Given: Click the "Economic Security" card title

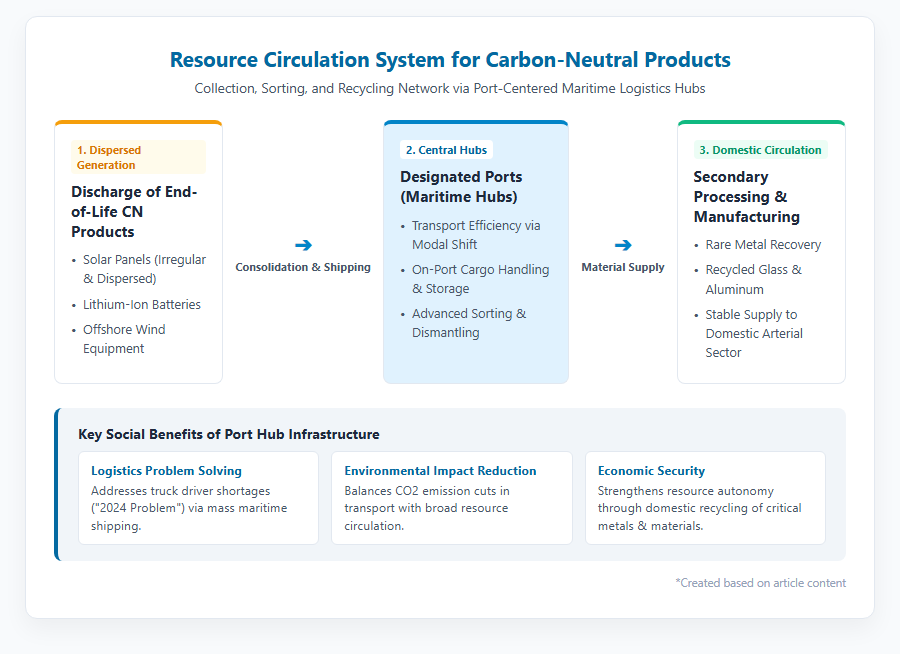Looking at the screenshot, I should point(651,471).
